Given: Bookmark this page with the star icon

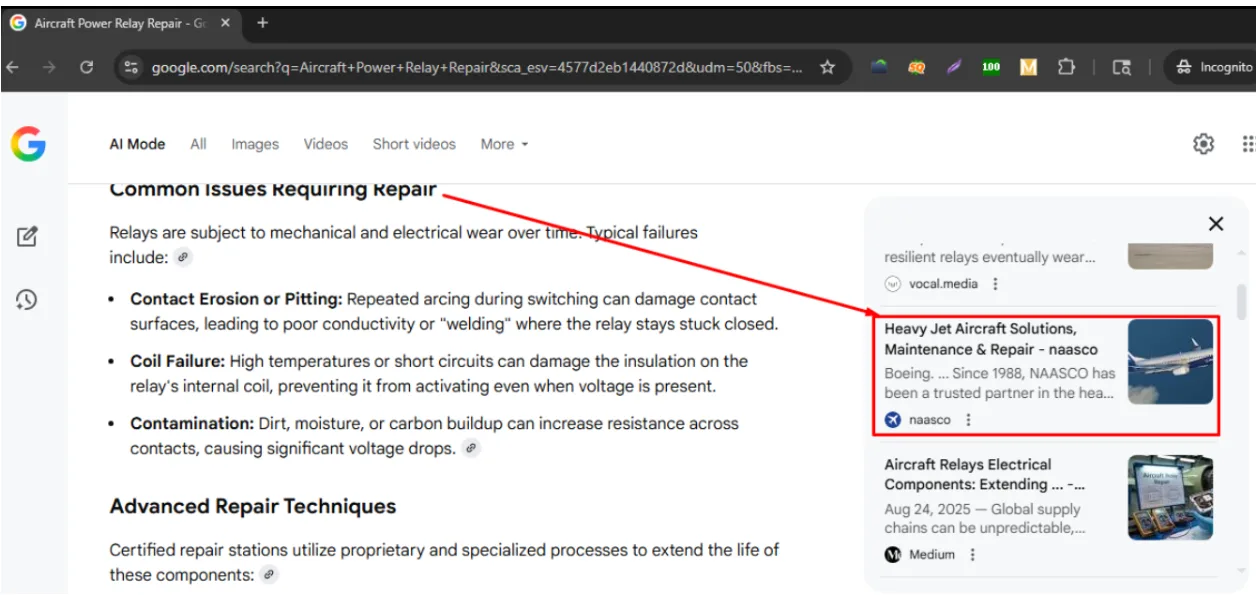Looking at the screenshot, I should coord(827,67).
